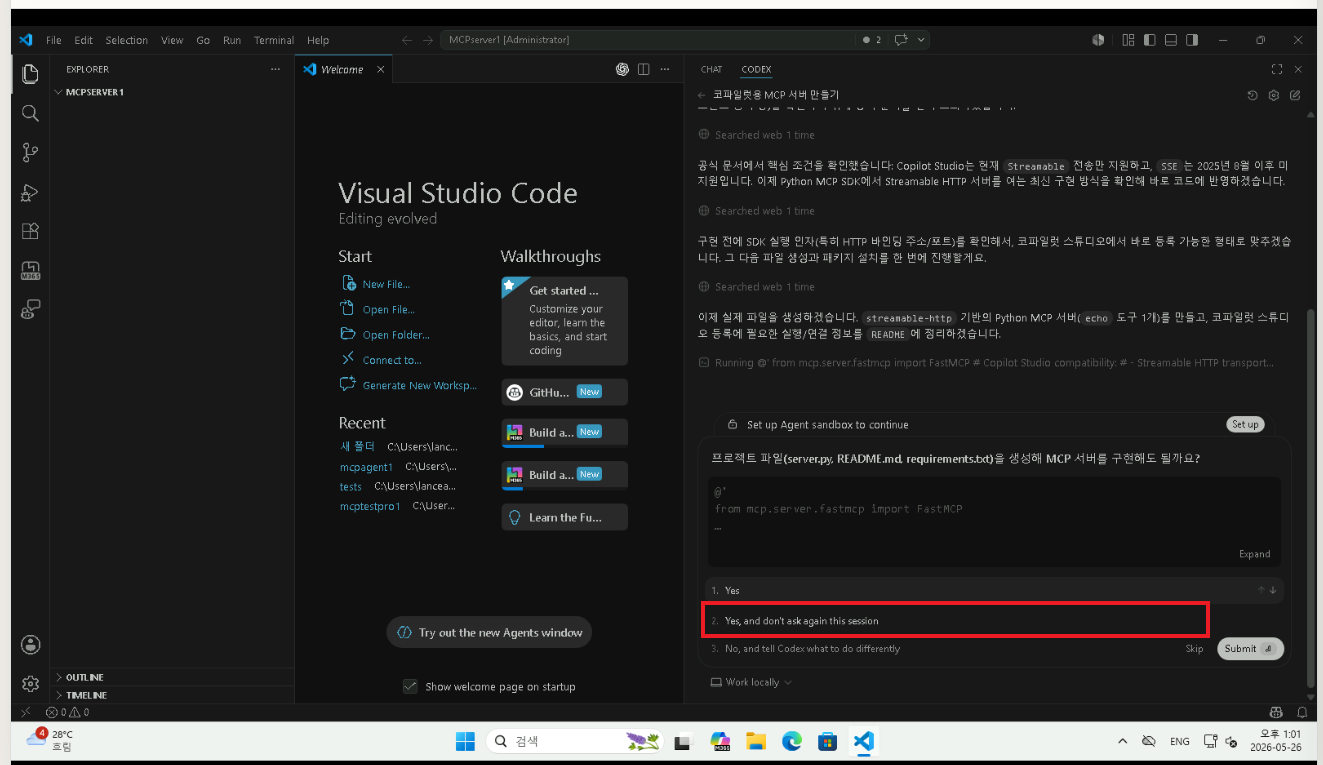Show errors and warnings problems count
This screenshot has width=1323, height=765.
click(69, 712)
